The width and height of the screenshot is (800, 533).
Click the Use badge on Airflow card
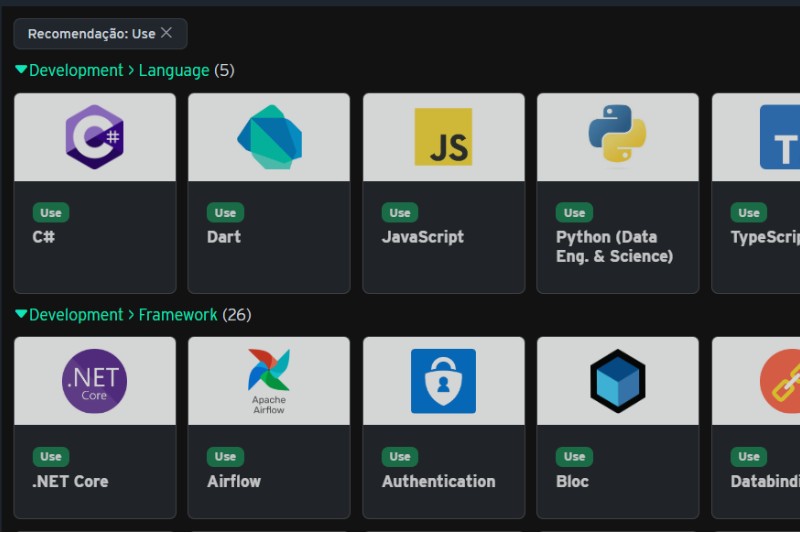click(226, 456)
